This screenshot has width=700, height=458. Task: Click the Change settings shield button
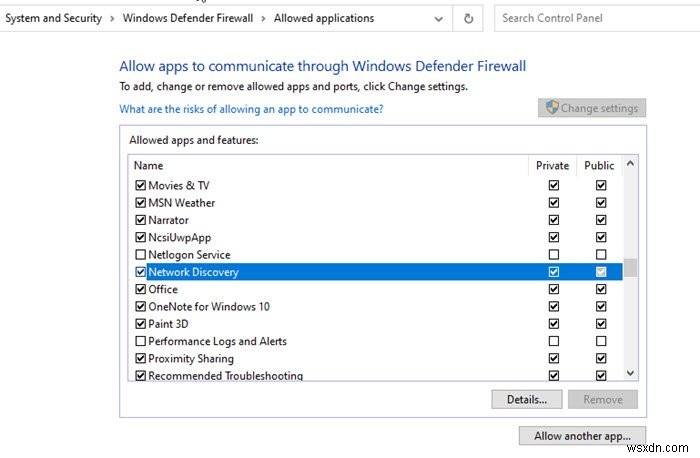(592, 108)
